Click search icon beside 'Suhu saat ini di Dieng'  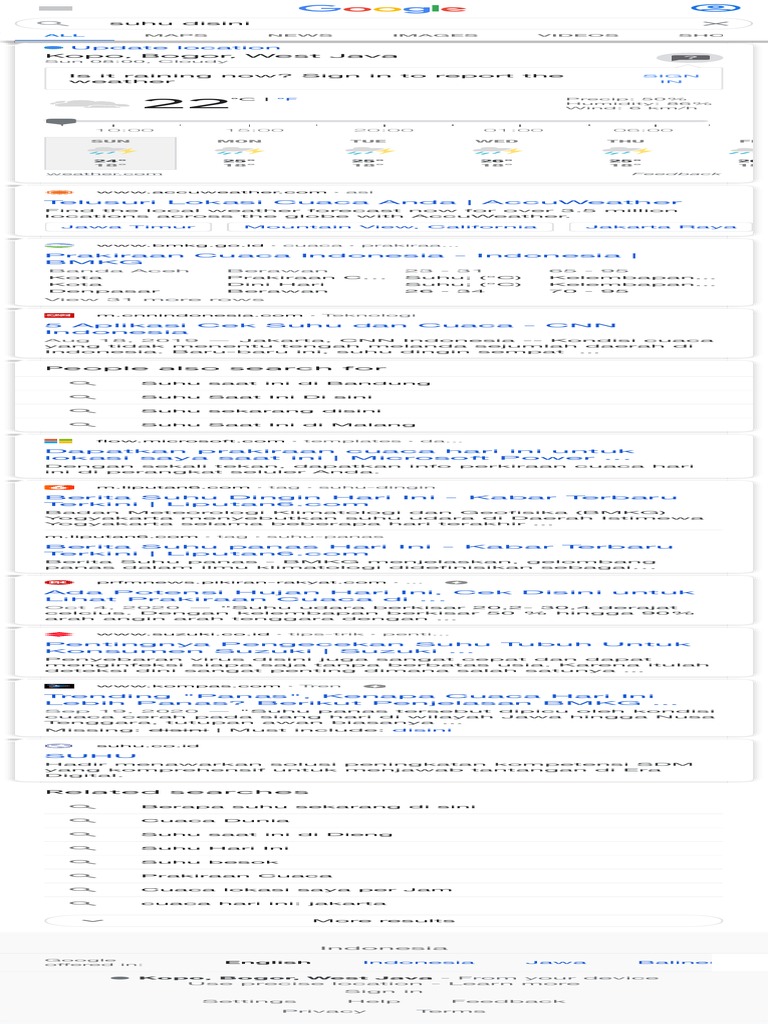pos(83,835)
